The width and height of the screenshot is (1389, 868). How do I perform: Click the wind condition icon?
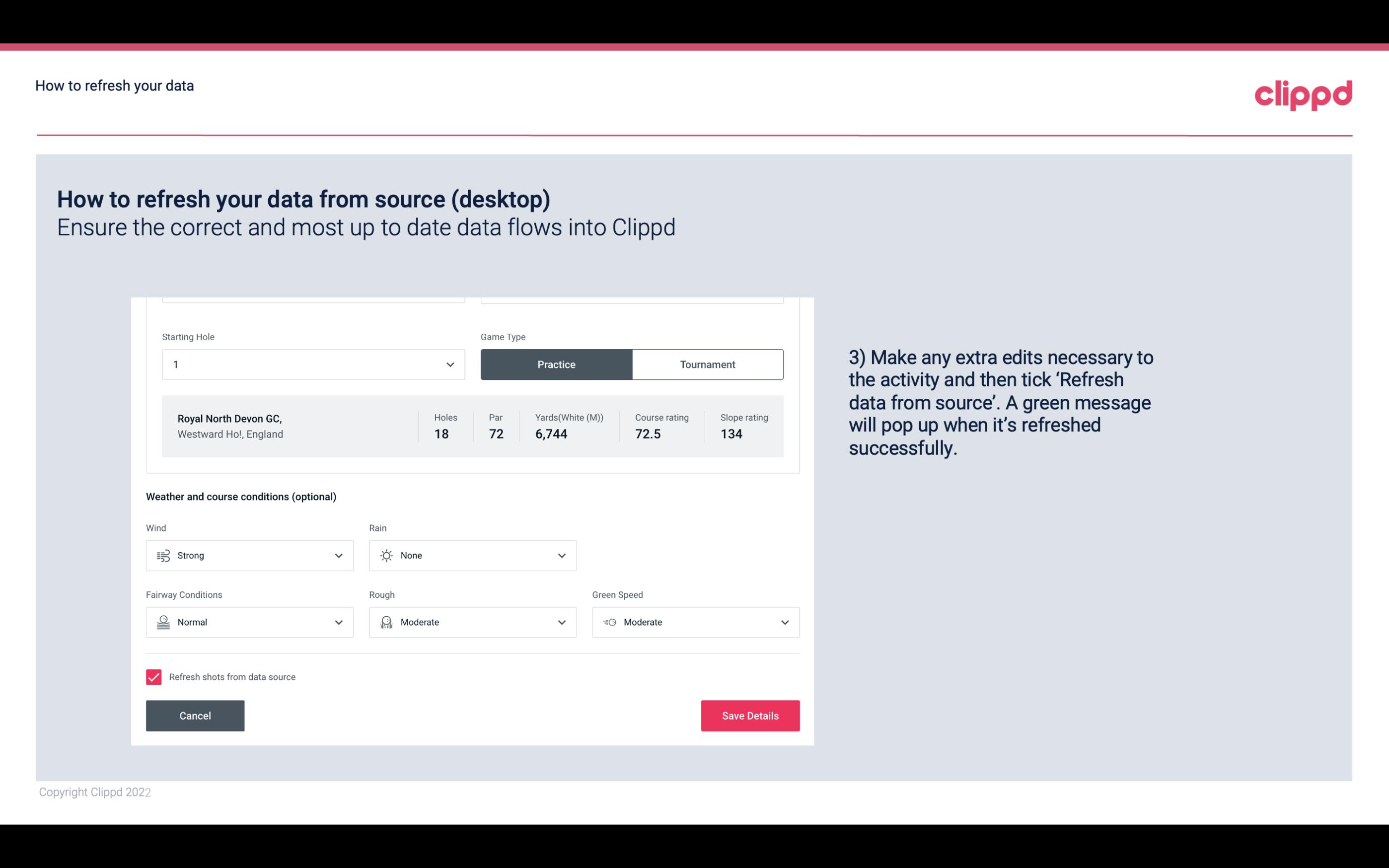pos(162,555)
